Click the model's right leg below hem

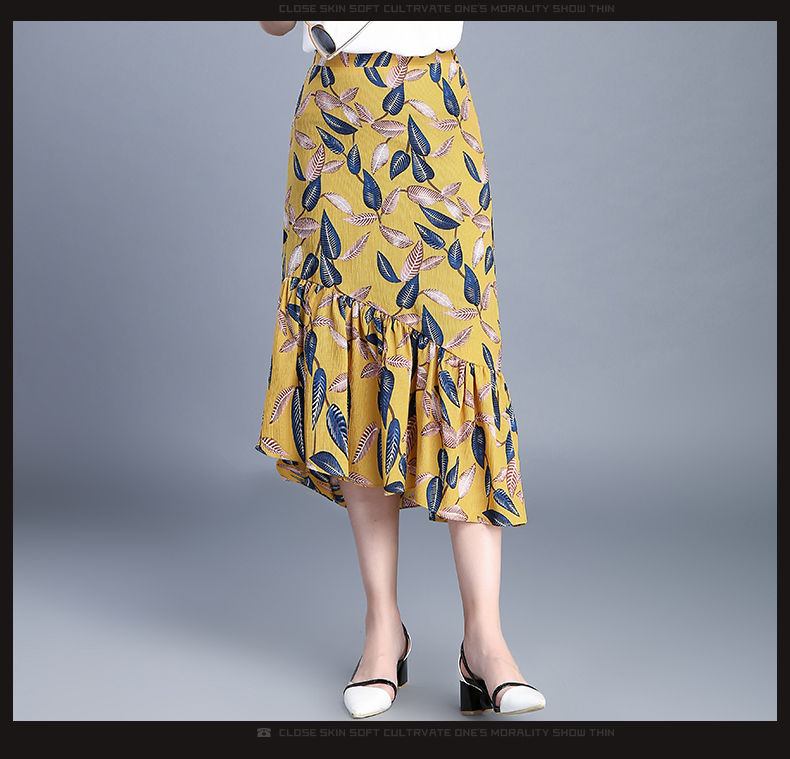coord(478,580)
